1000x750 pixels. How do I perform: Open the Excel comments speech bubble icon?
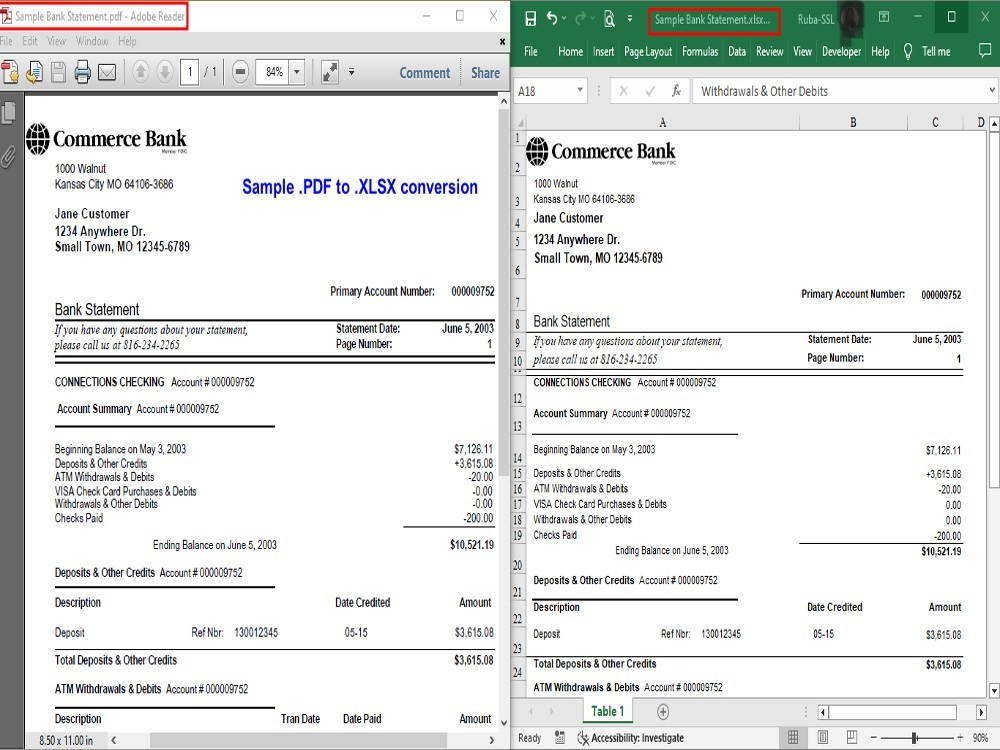click(985, 51)
